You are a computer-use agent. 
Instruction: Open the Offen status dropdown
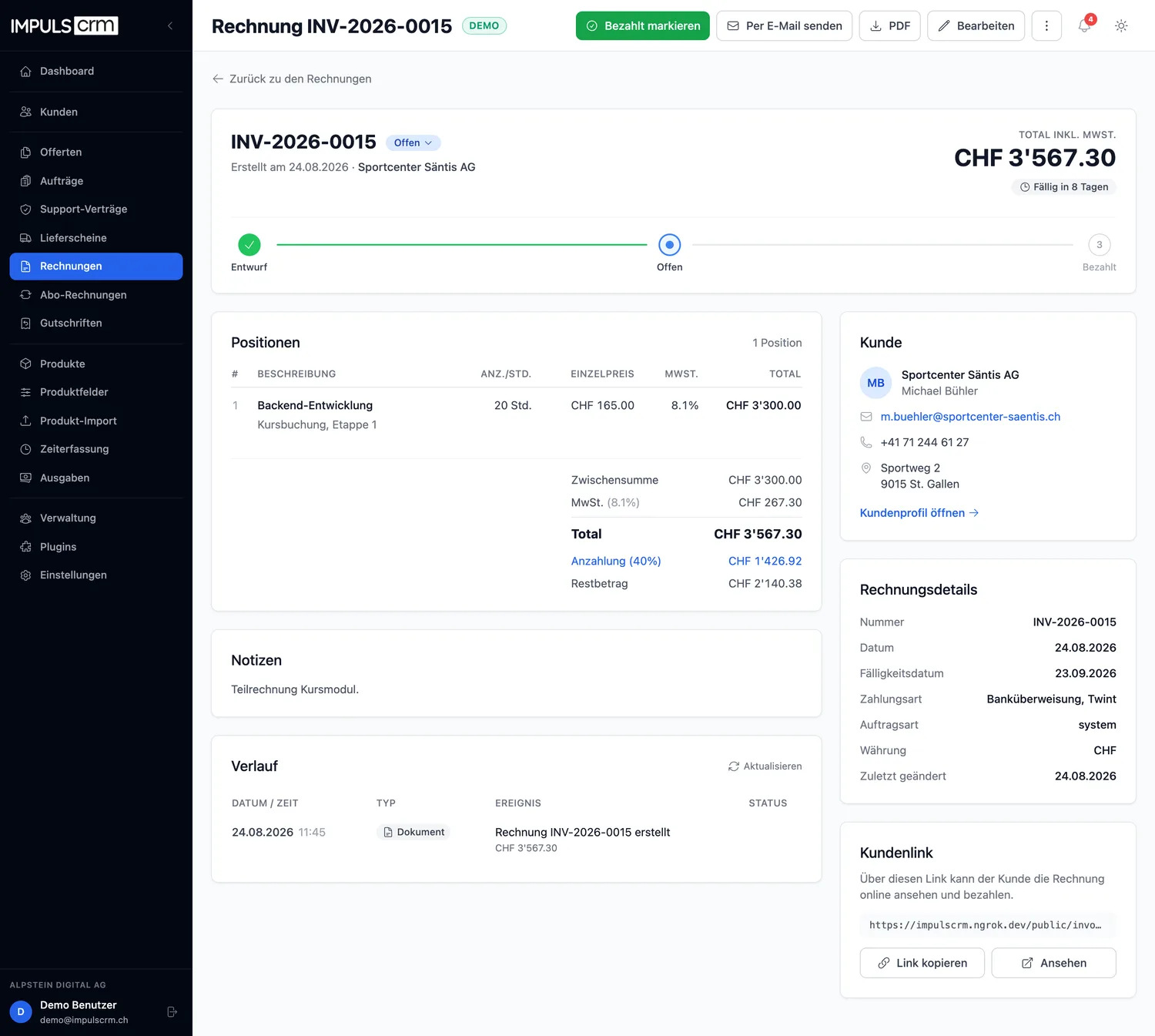pos(413,142)
